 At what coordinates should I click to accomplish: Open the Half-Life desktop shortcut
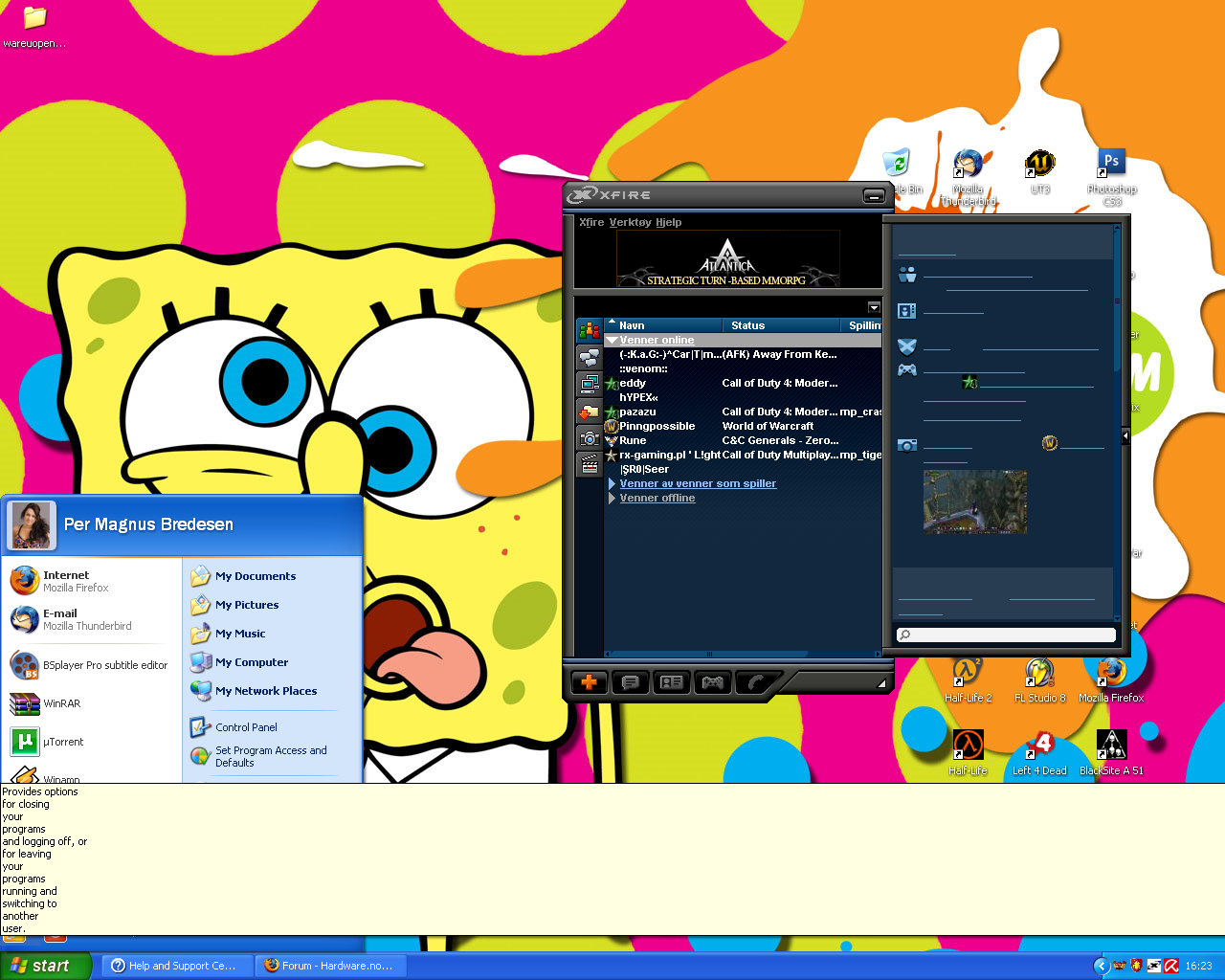coord(968,753)
